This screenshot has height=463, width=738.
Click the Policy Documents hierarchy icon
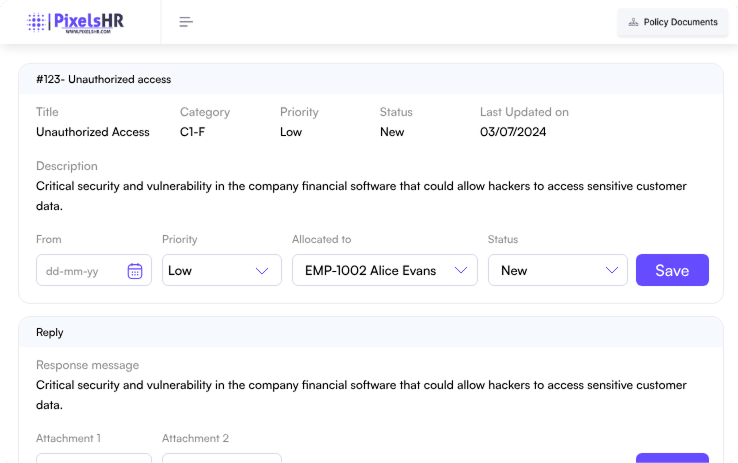click(x=633, y=22)
